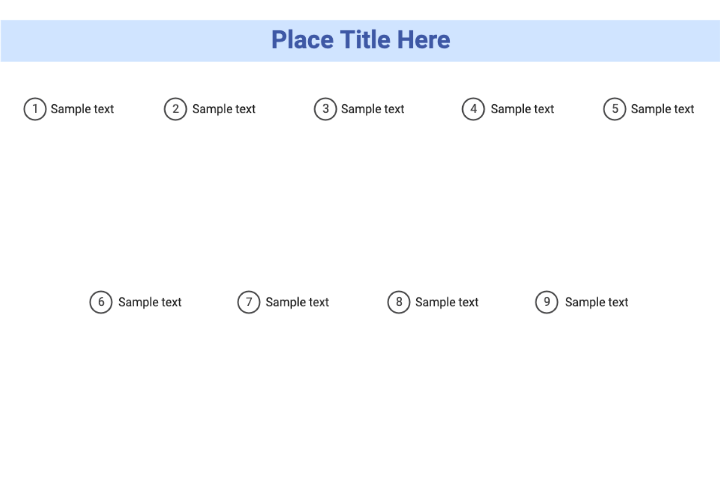Select the circled number 2 icon
Screen dimensions: 720x504
pyautogui.click(x=176, y=109)
